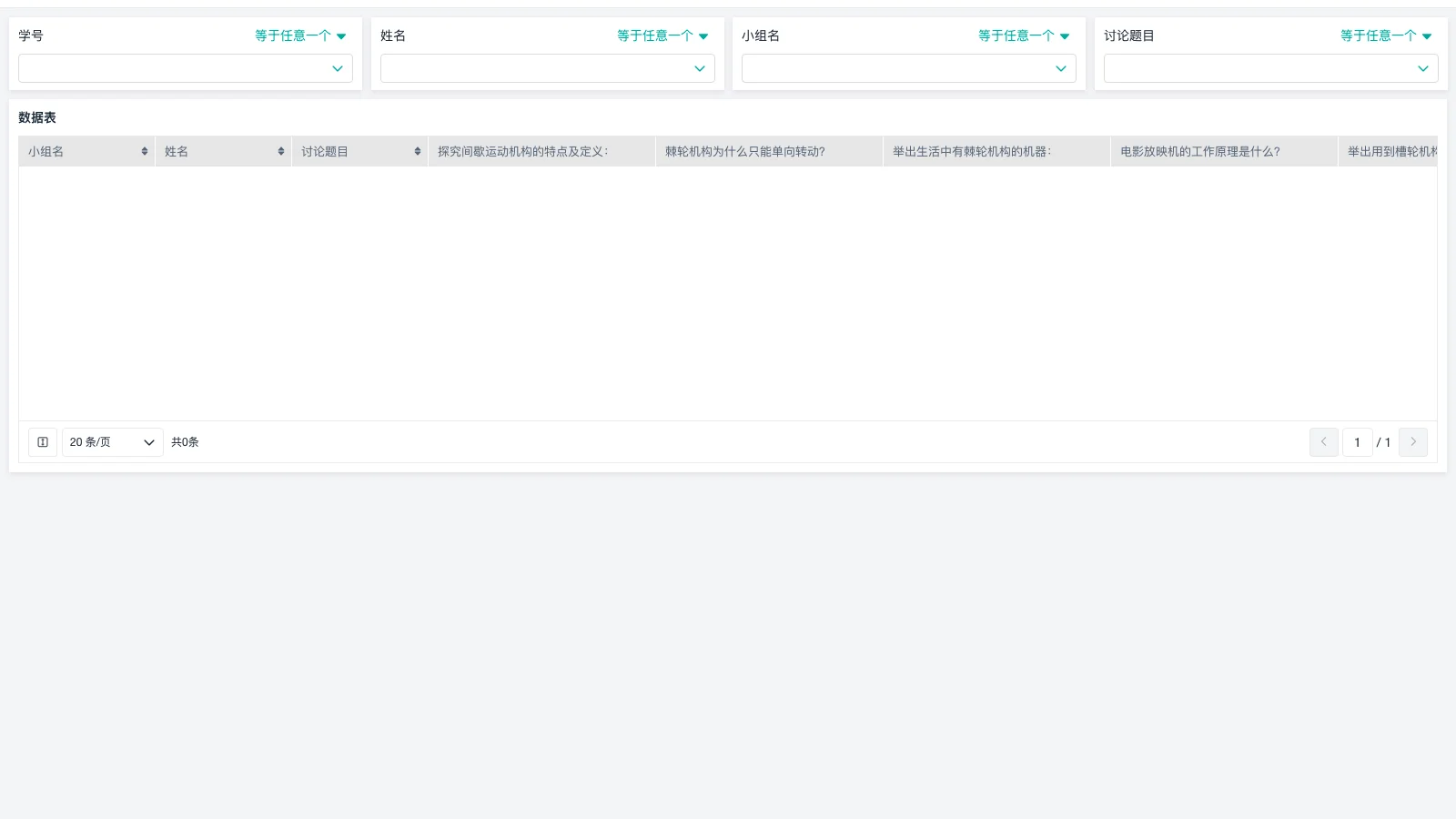Open the 讨论题目 value selector via its chevron
Screen dimensions: 1456x819
(1424, 68)
